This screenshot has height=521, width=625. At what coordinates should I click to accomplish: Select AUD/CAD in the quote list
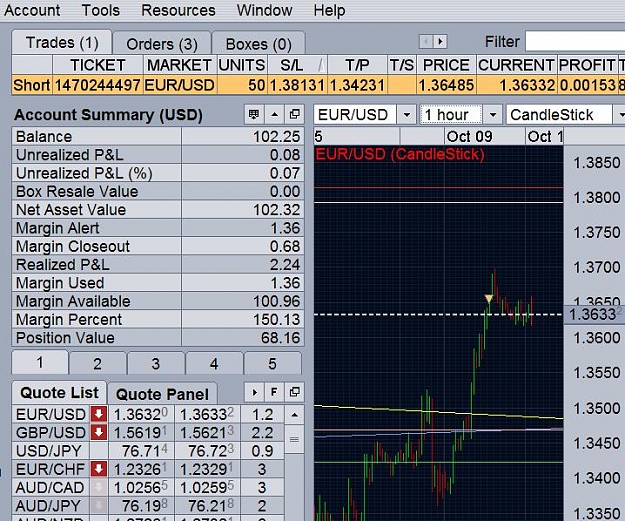click(50, 488)
